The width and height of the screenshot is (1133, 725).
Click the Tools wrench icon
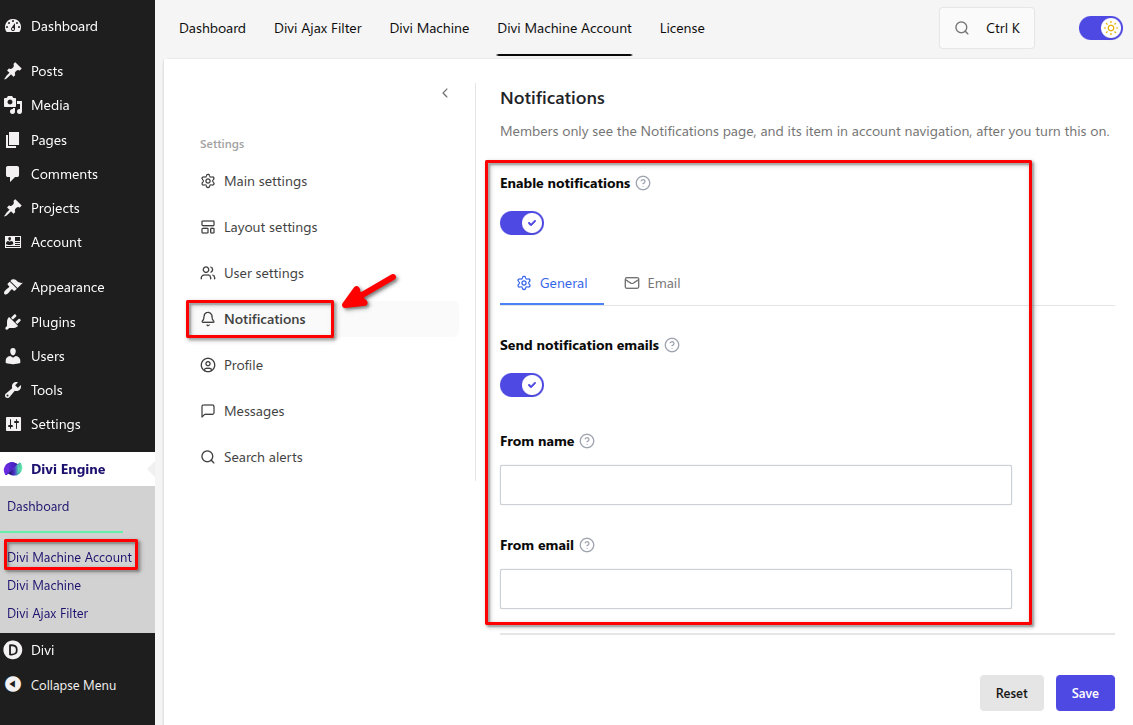coord(13,390)
